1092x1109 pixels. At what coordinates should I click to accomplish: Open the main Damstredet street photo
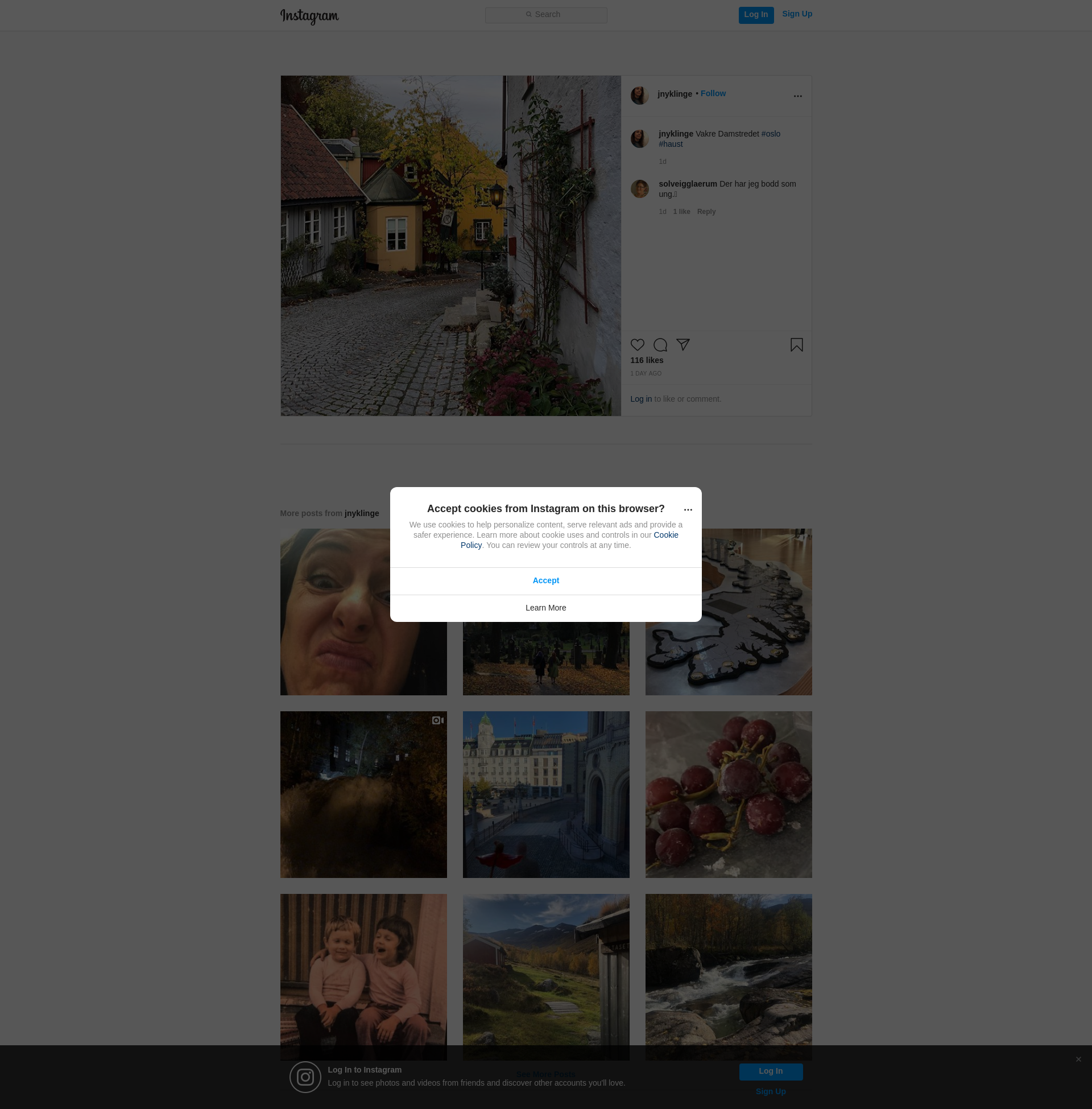(x=450, y=246)
